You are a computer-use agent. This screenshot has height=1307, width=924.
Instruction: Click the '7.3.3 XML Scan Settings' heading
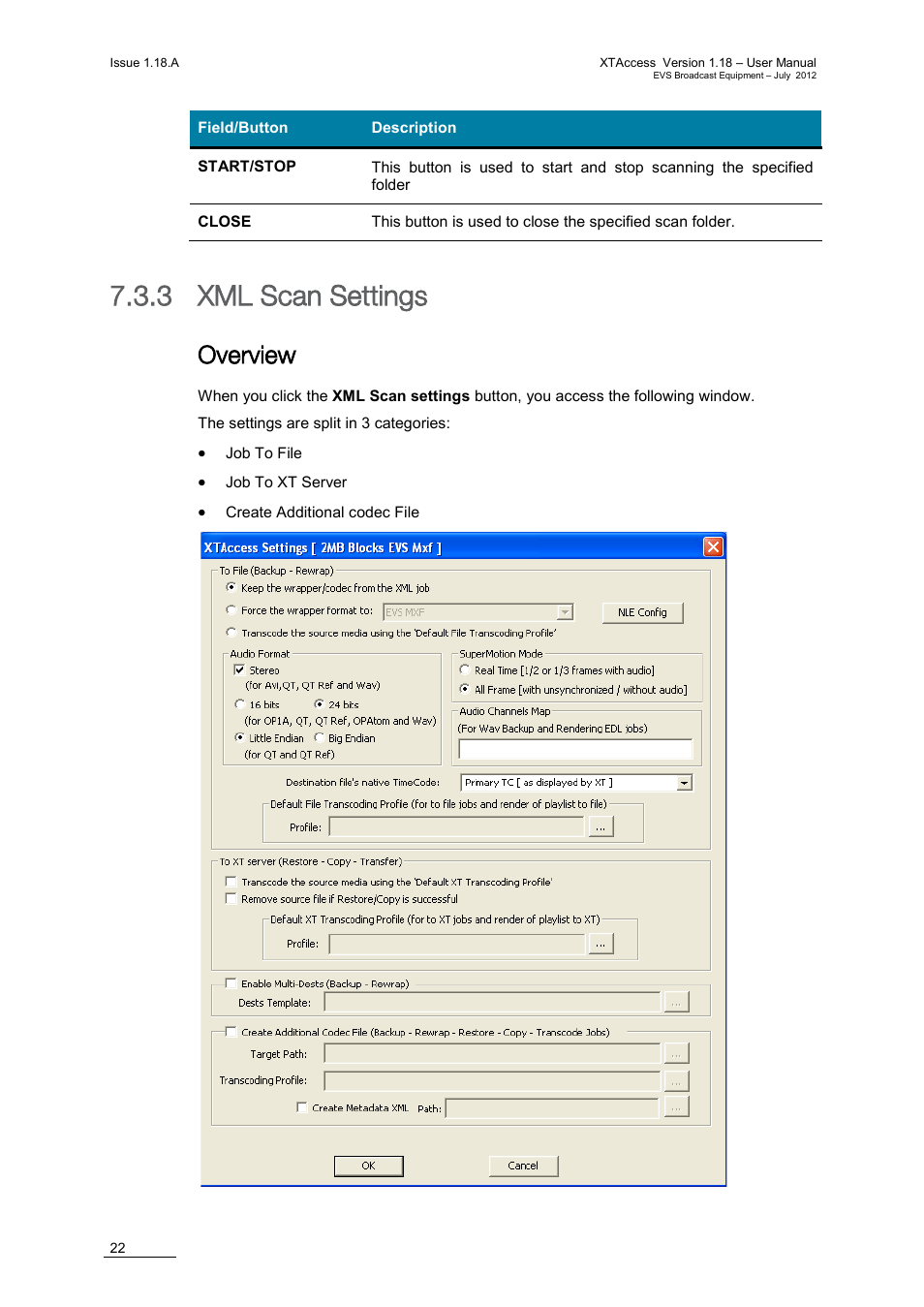point(268,296)
